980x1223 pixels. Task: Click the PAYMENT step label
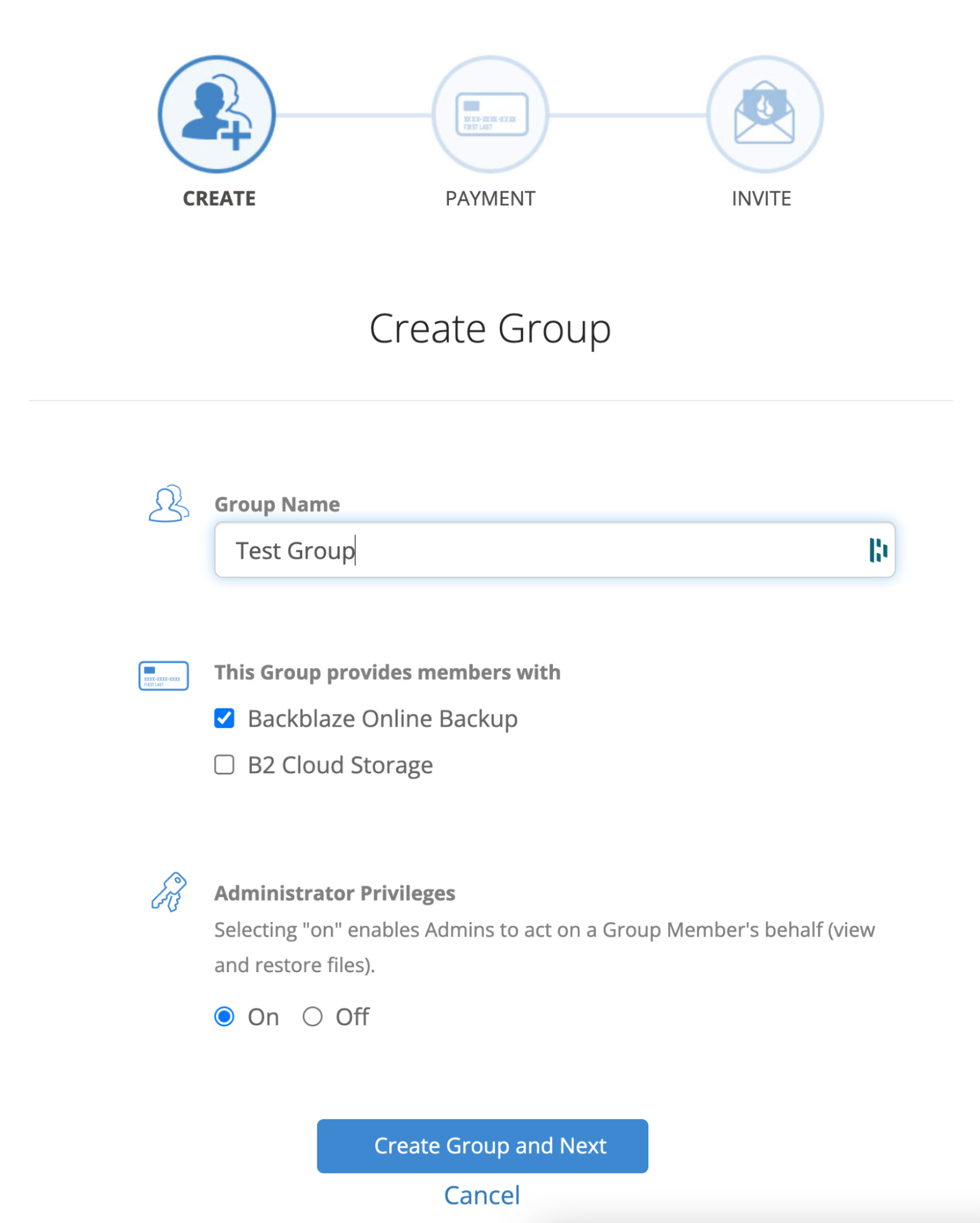point(491,199)
